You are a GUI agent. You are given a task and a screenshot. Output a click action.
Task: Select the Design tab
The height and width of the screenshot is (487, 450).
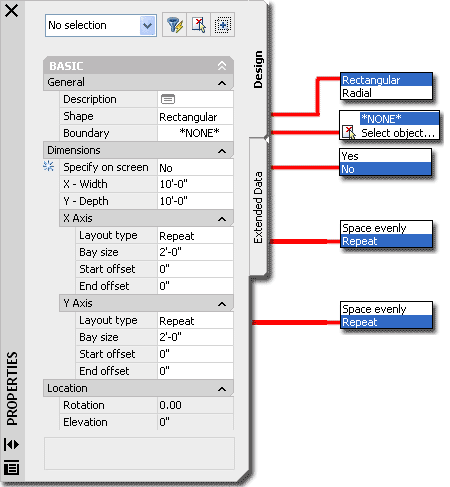258,69
